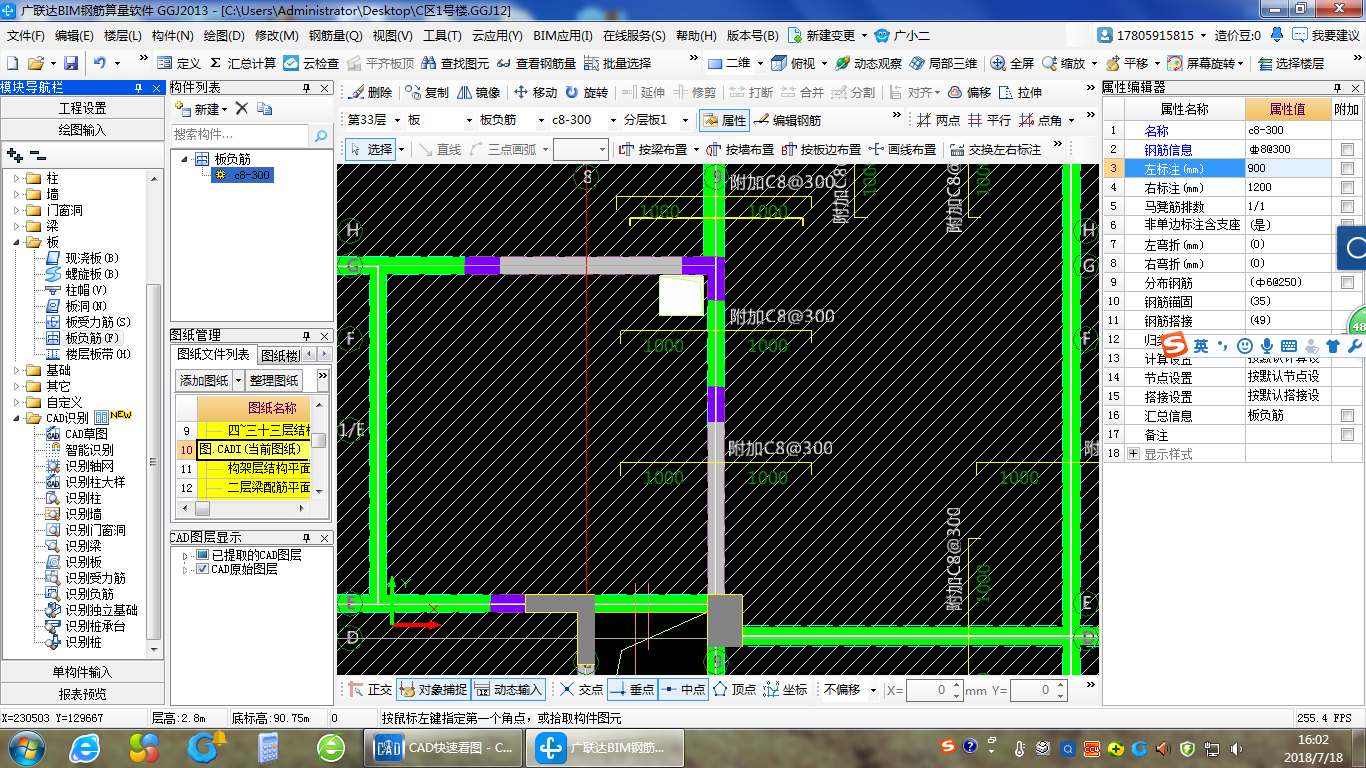Select the 旋转 rotate tool
This screenshot has width=1366, height=768.
(x=586, y=92)
